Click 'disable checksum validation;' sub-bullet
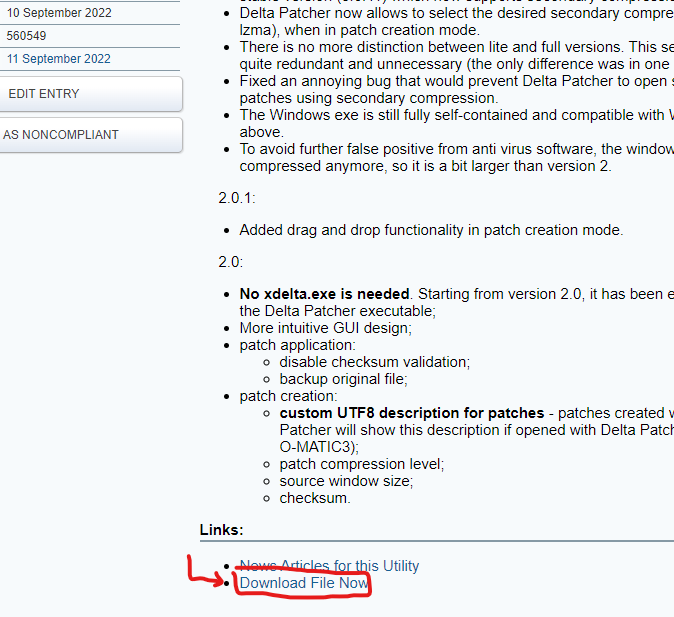674x617 pixels. click(x=375, y=362)
